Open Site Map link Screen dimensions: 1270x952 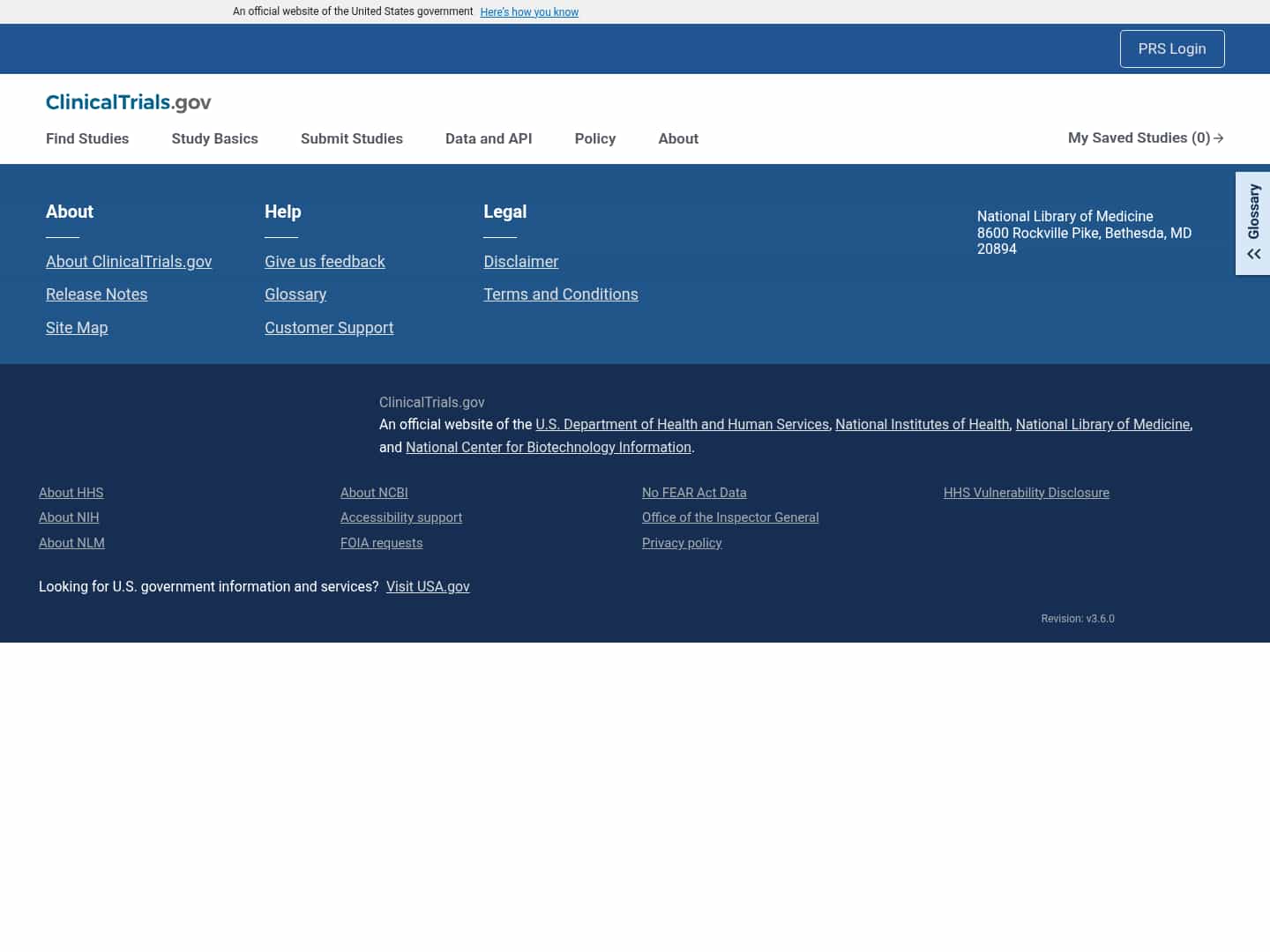click(77, 328)
